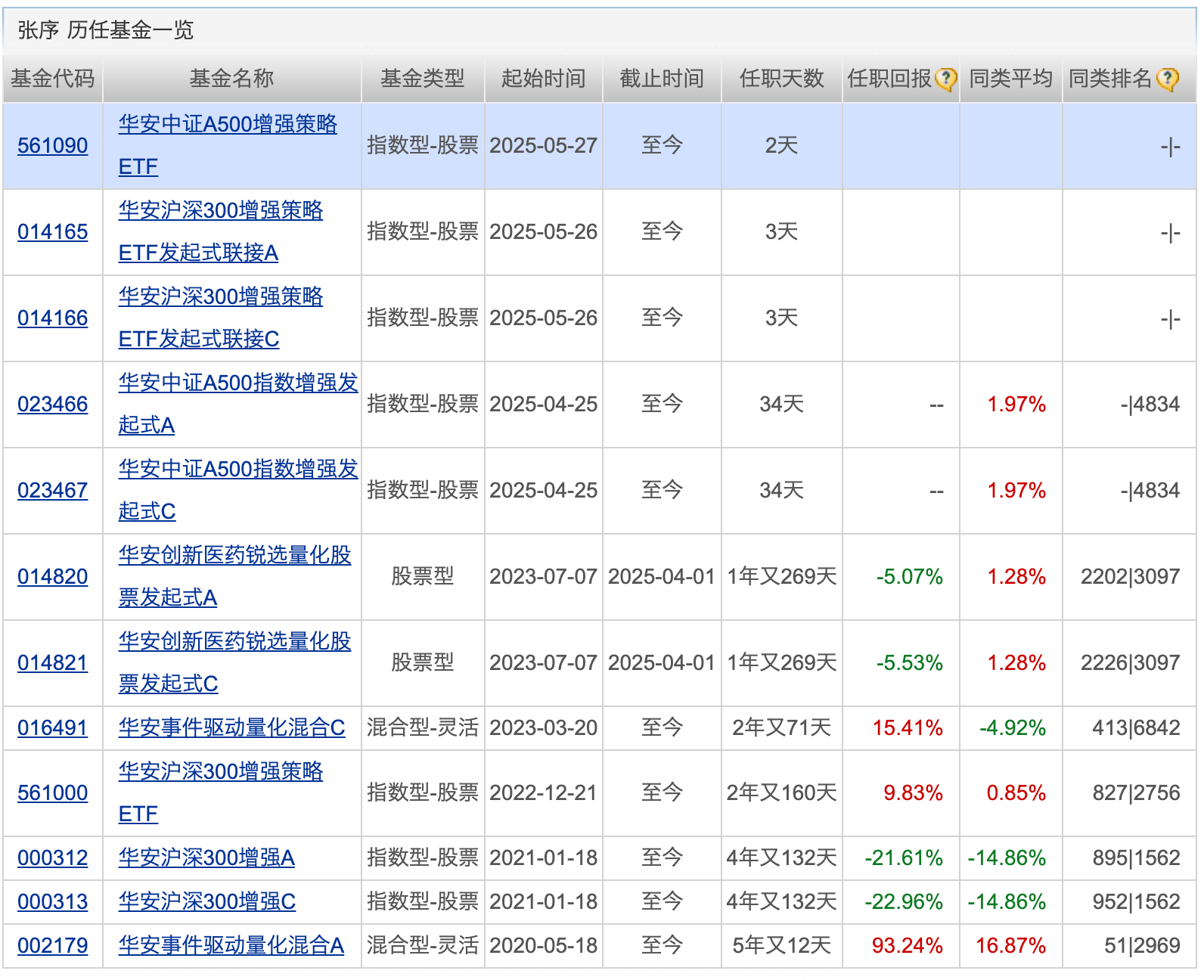This screenshot has width=1204, height=980.
Task: Open 华安沪深300增强策略ETF发起式联接C link
Action: point(221,318)
